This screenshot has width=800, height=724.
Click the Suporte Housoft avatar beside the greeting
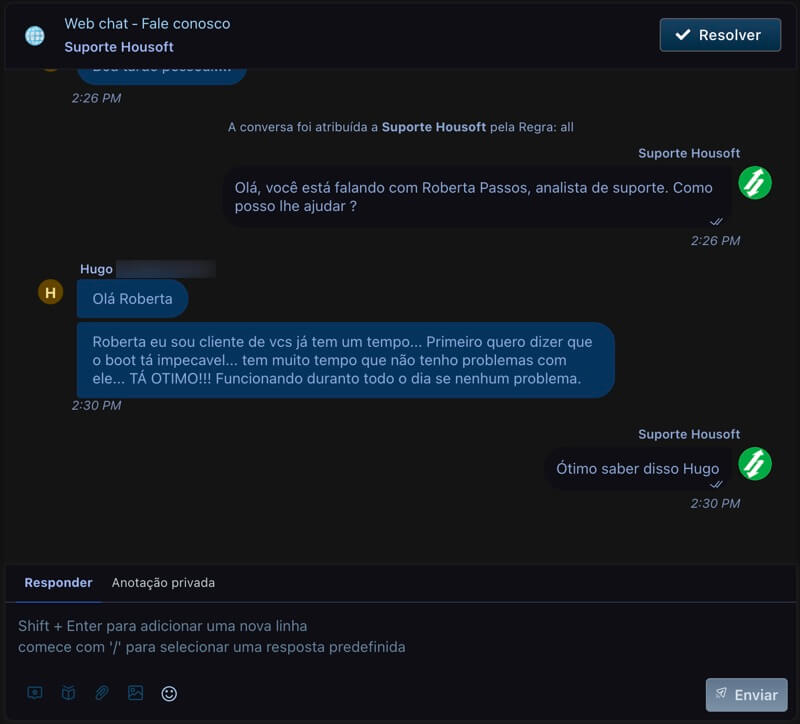755,183
